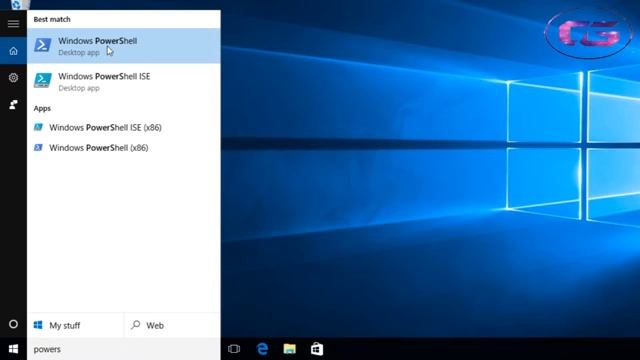Open Windows PowerShell best match result
The width and height of the screenshot is (640, 360).
coord(124,46)
